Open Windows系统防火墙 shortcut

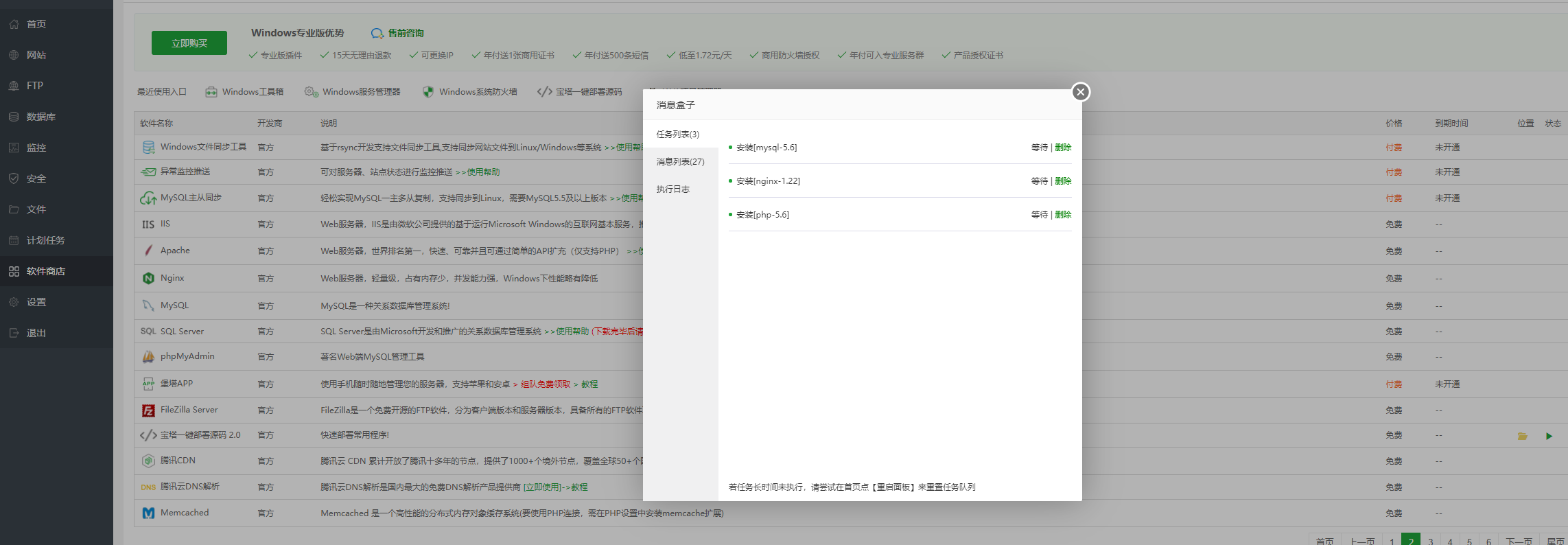point(470,92)
